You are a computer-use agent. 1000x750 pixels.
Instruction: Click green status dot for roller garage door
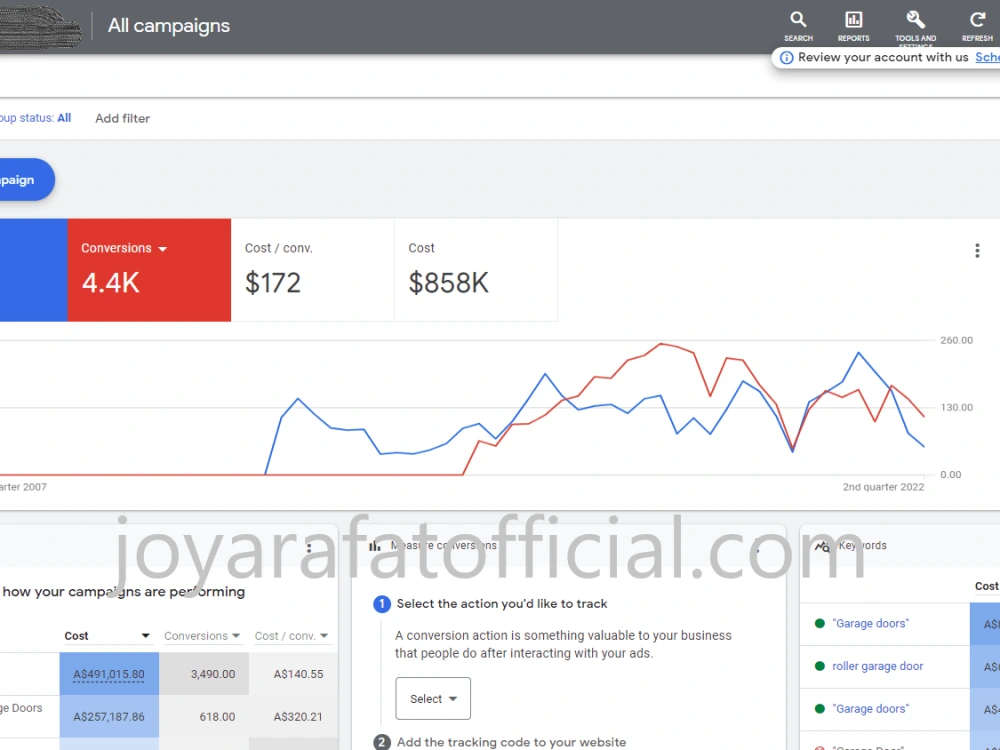click(x=820, y=666)
